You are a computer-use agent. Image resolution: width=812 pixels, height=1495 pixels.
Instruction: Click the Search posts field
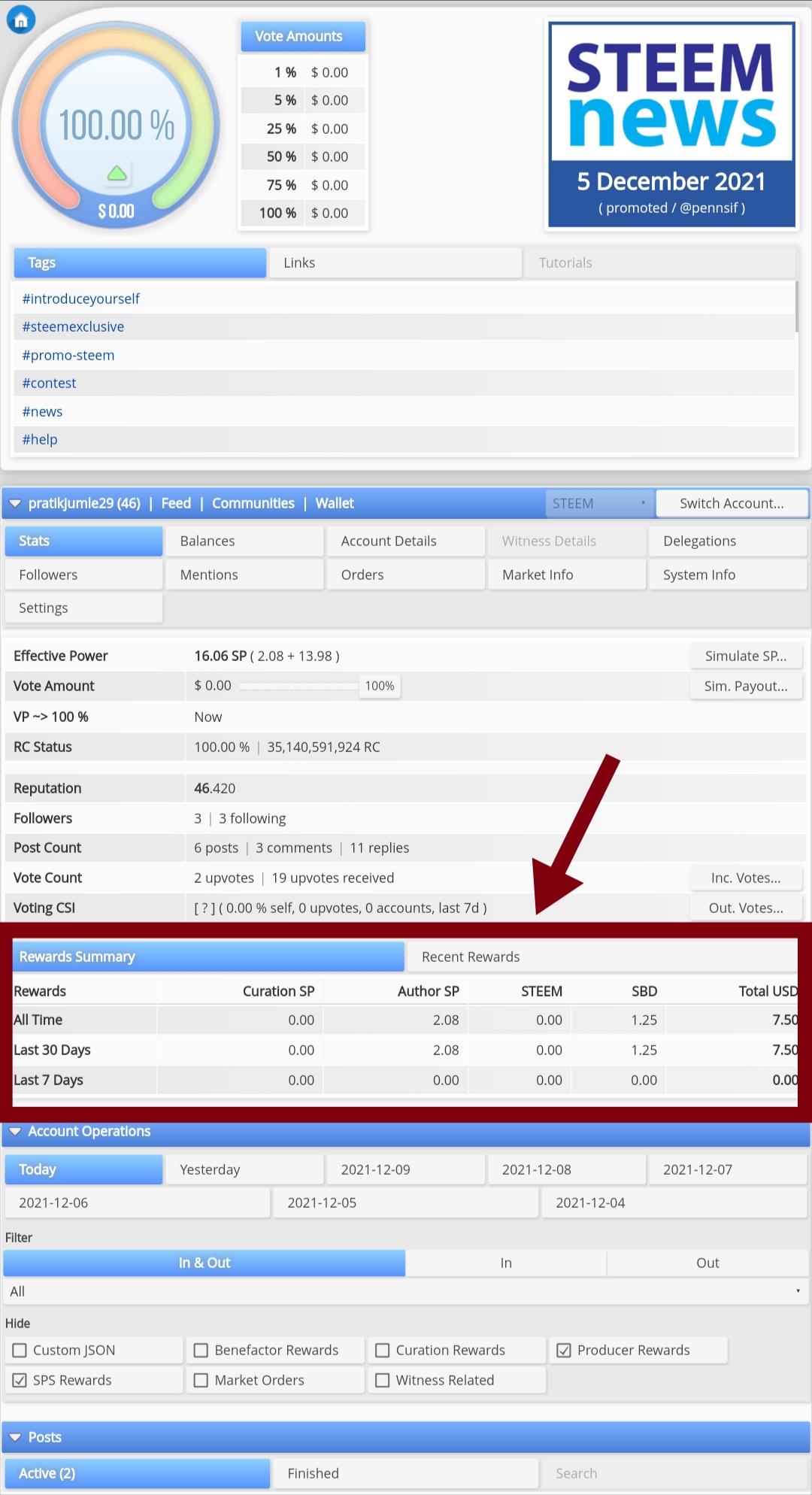click(674, 1474)
